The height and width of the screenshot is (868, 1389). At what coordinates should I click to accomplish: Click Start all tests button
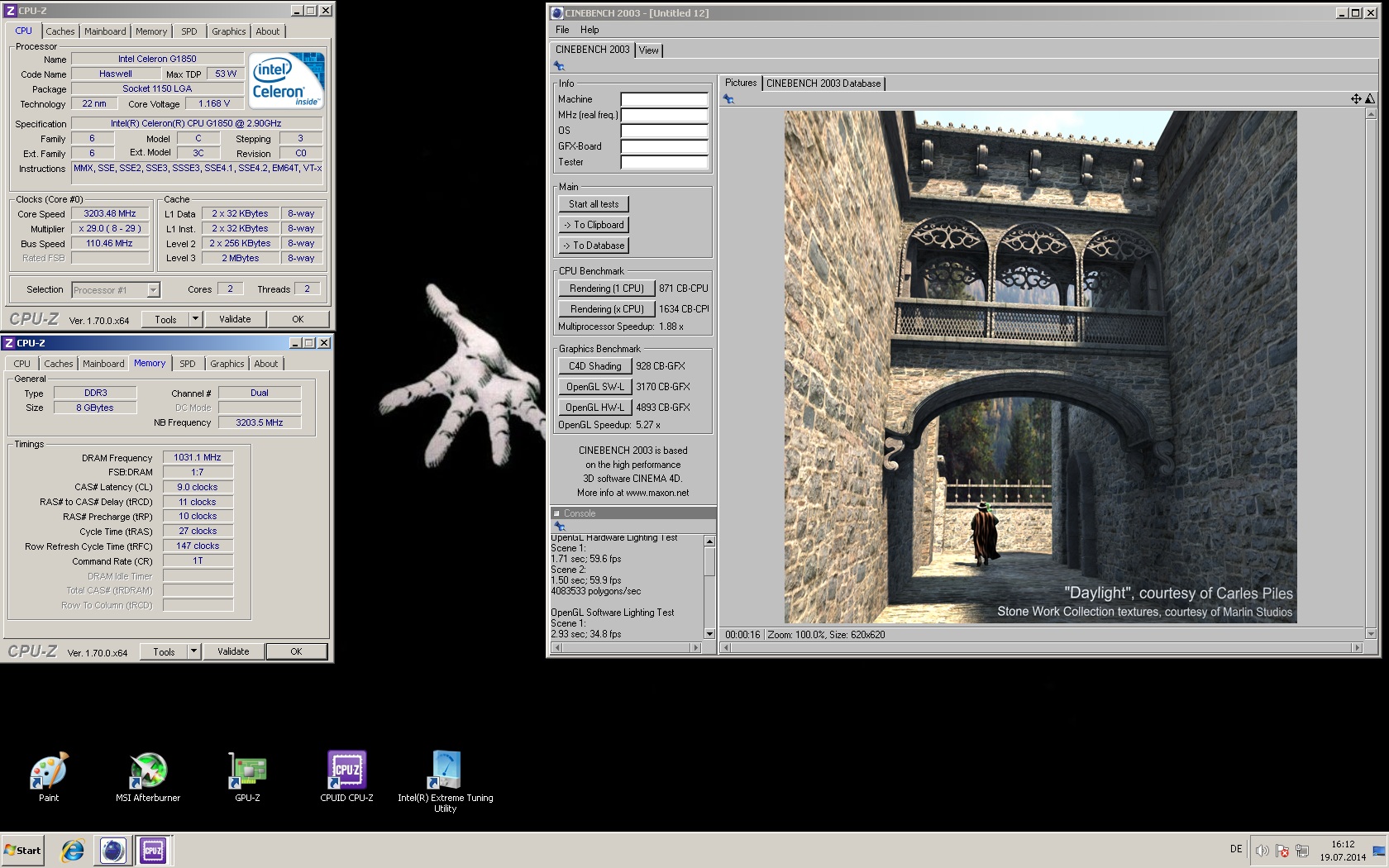tap(594, 204)
